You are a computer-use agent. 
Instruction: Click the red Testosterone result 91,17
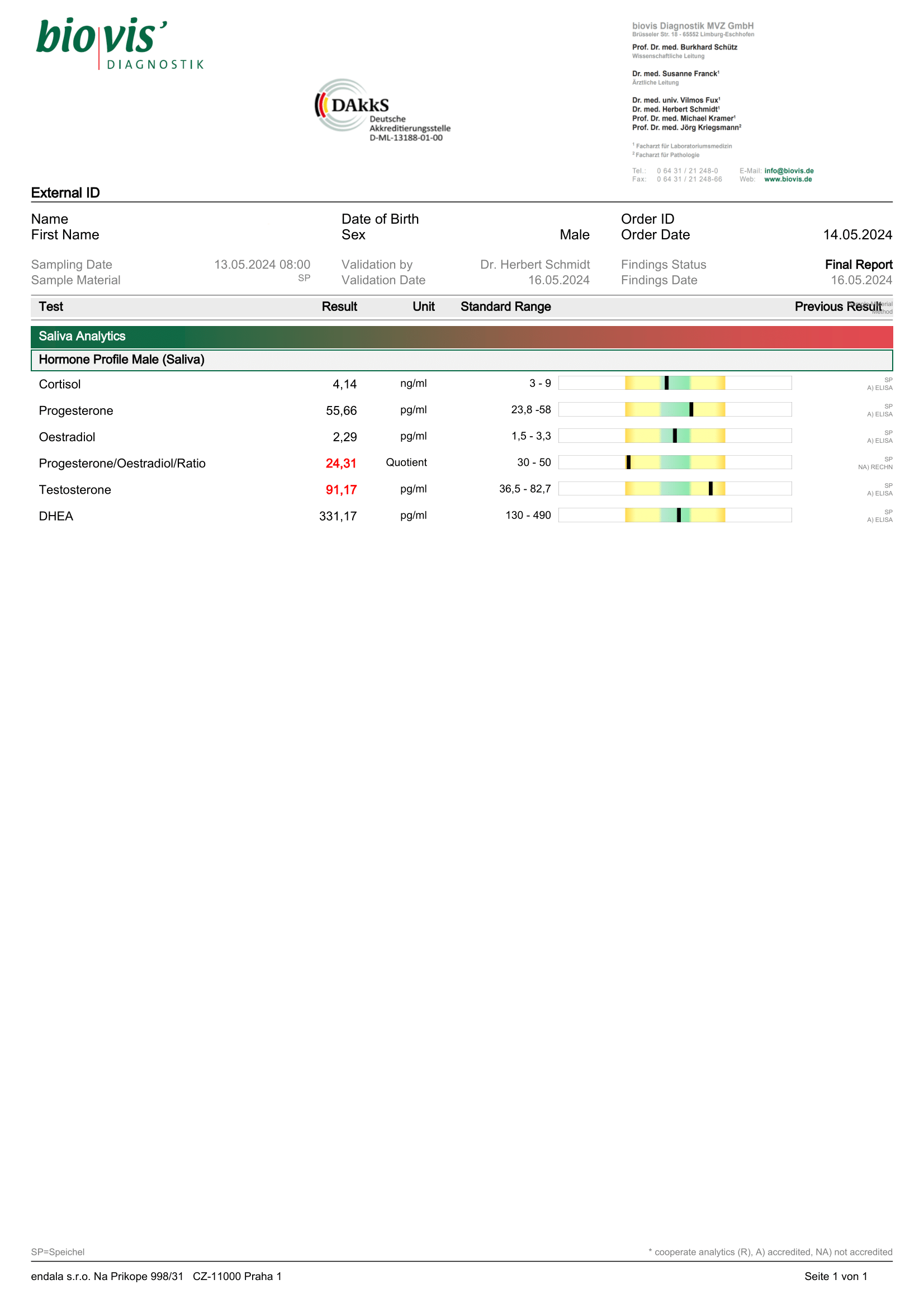click(x=341, y=490)
